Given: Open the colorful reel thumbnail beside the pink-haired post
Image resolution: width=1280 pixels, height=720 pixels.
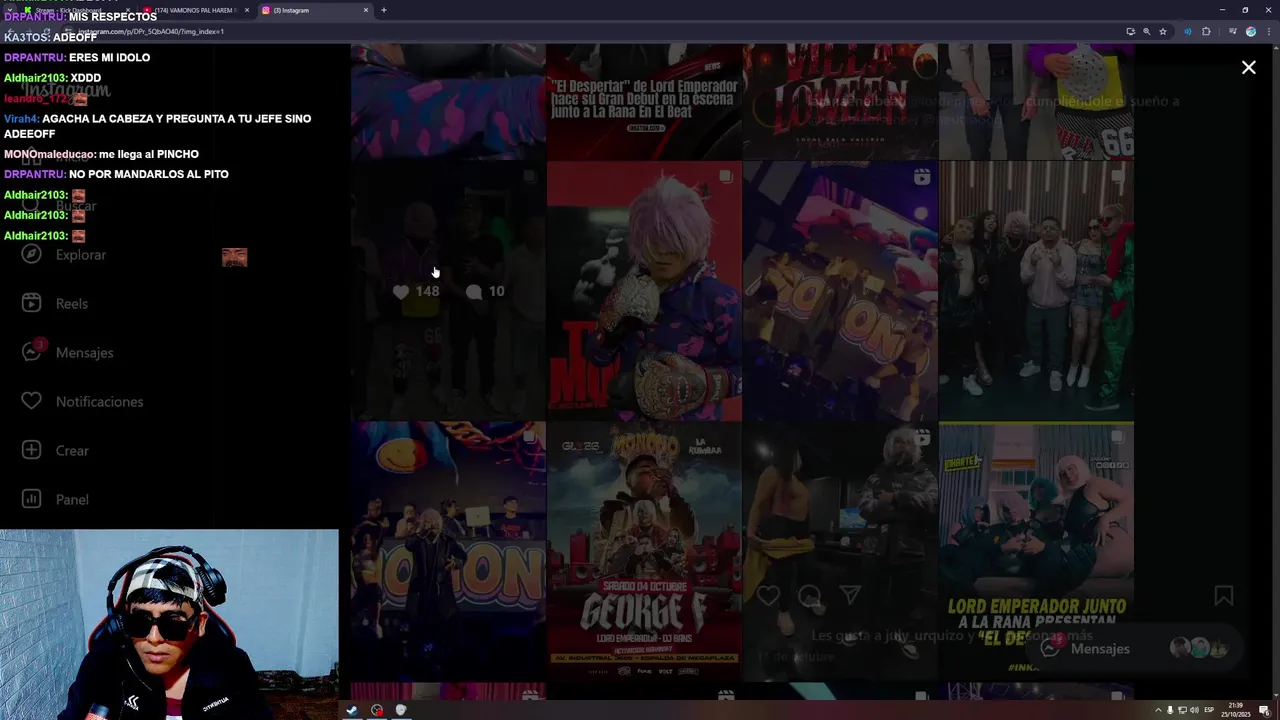Looking at the screenshot, I should [x=840, y=290].
